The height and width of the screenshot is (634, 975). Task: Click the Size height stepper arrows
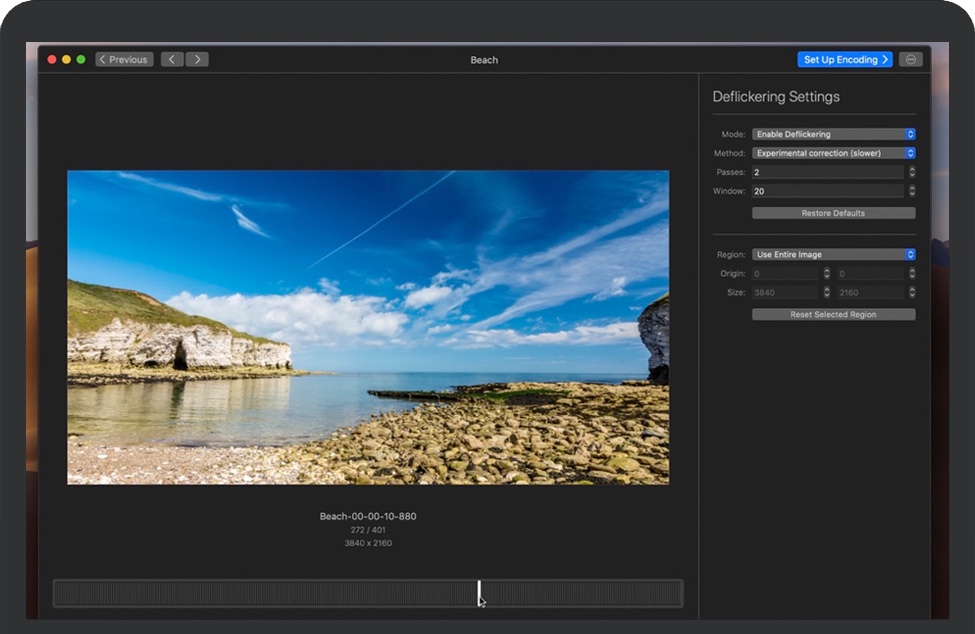[911, 293]
